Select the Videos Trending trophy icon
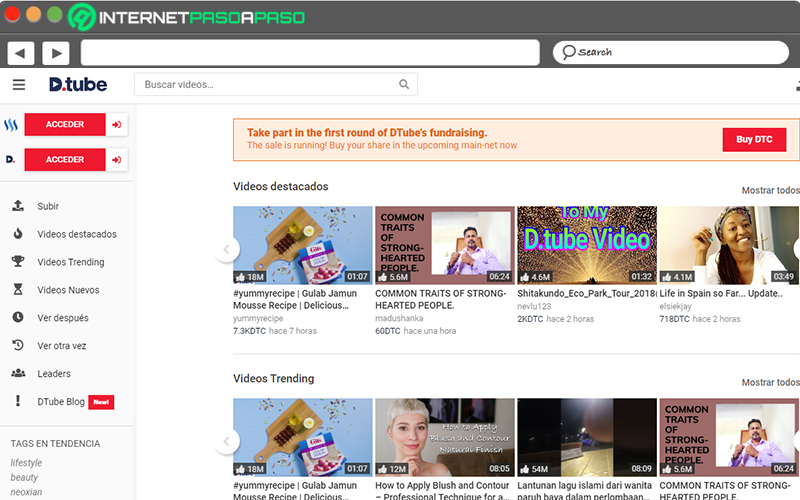This screenshot has height=500, width=800. pyautogui.click(x=18, y=262)
